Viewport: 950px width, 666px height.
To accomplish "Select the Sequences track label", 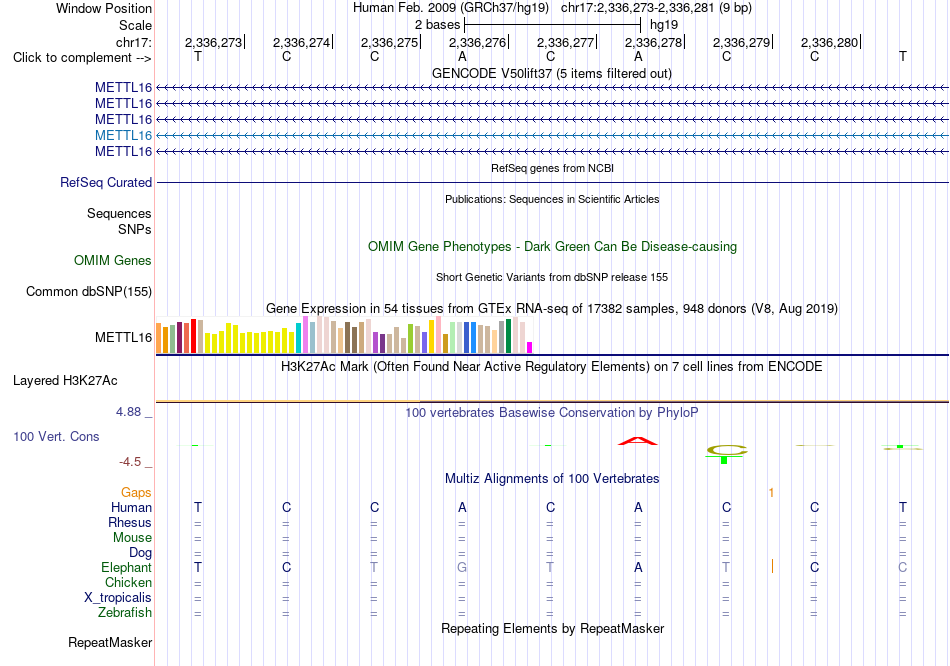I will tap(119, 213).
